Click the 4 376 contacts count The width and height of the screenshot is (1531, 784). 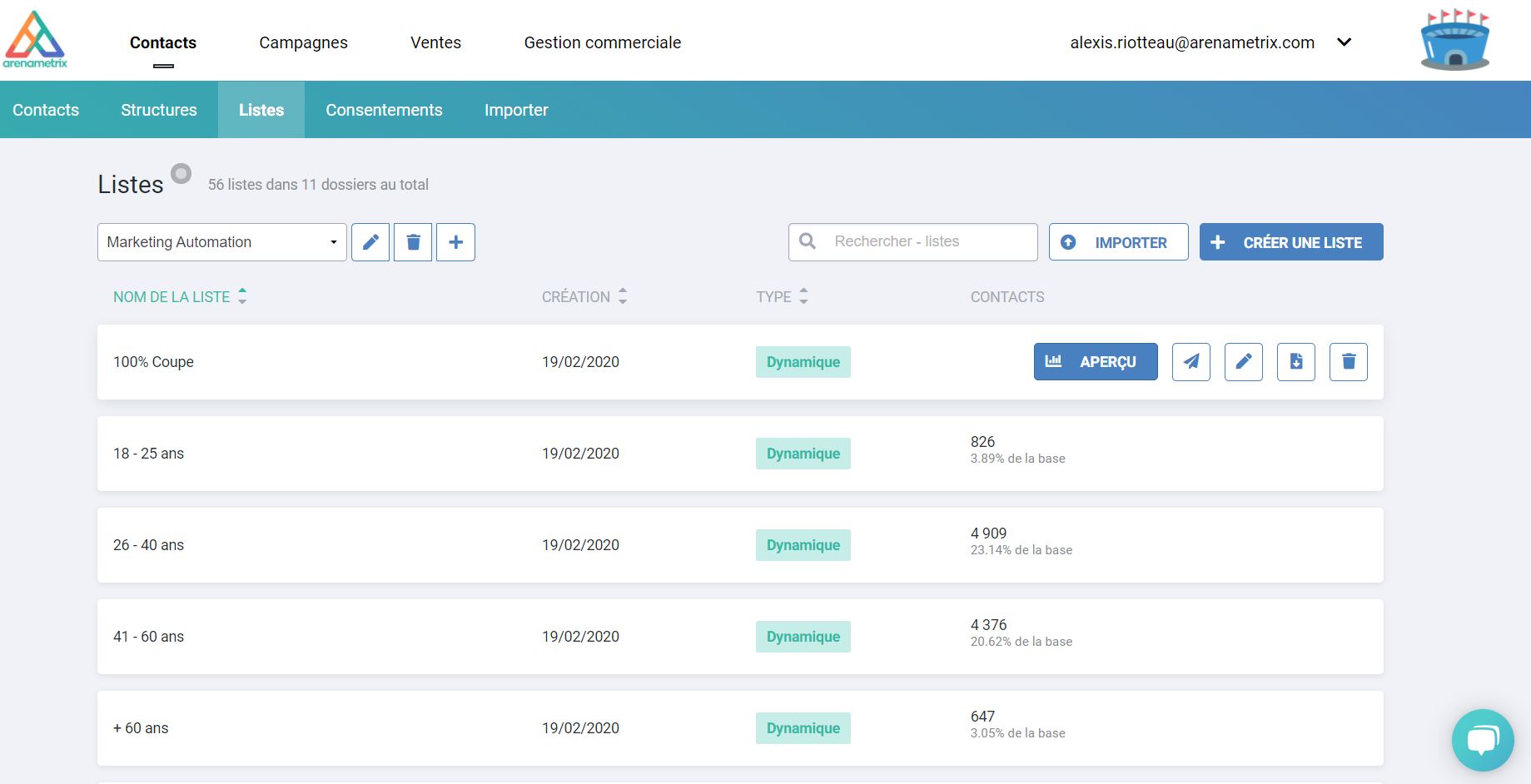pos(988,625)
